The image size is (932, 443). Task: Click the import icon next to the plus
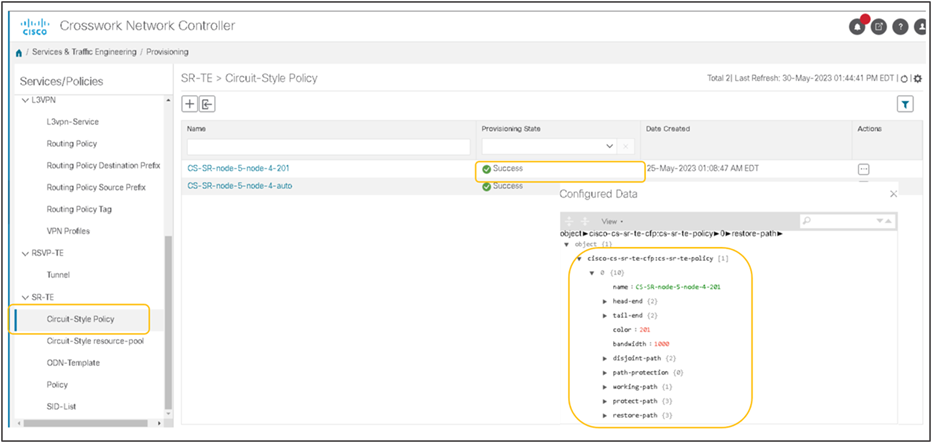207,104
